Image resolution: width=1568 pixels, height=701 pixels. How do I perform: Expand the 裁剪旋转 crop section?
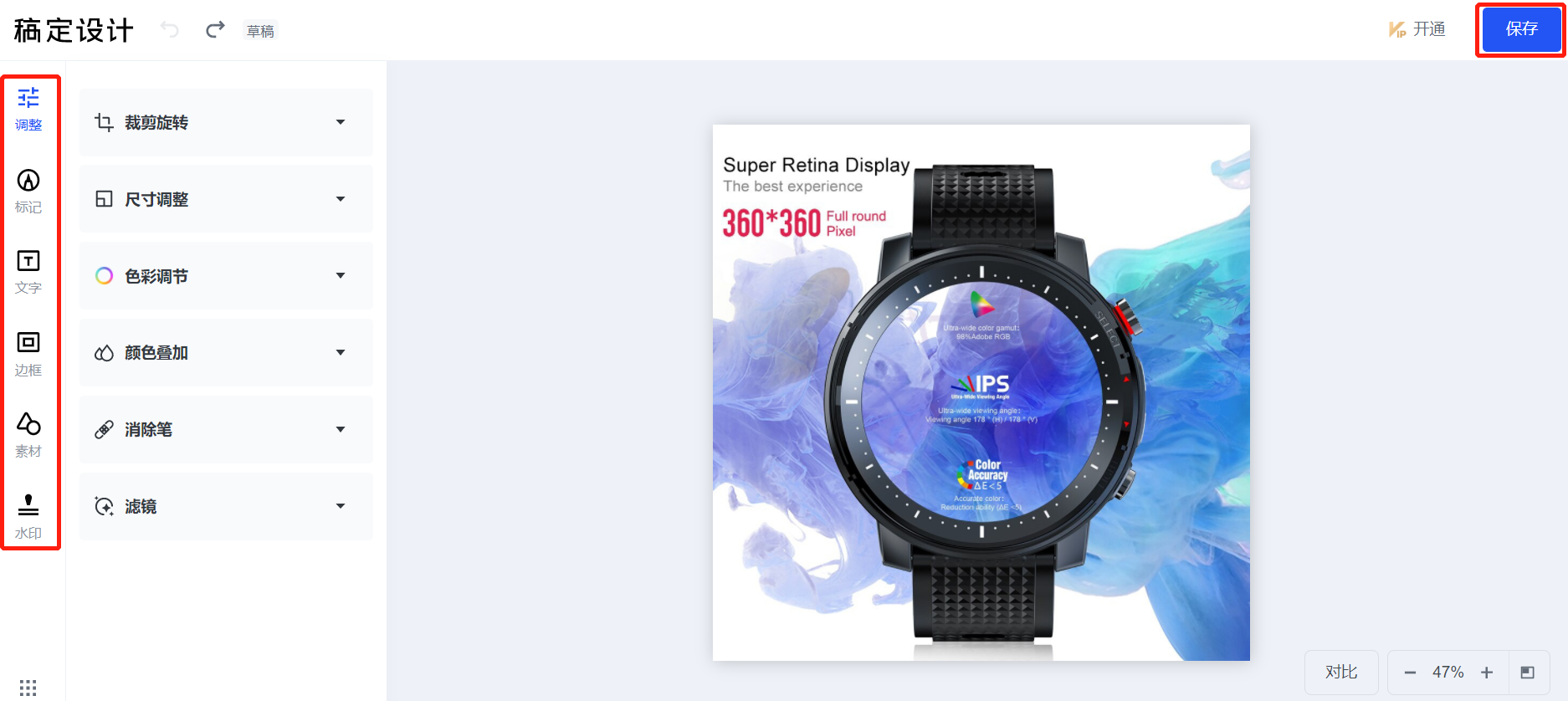226,122
